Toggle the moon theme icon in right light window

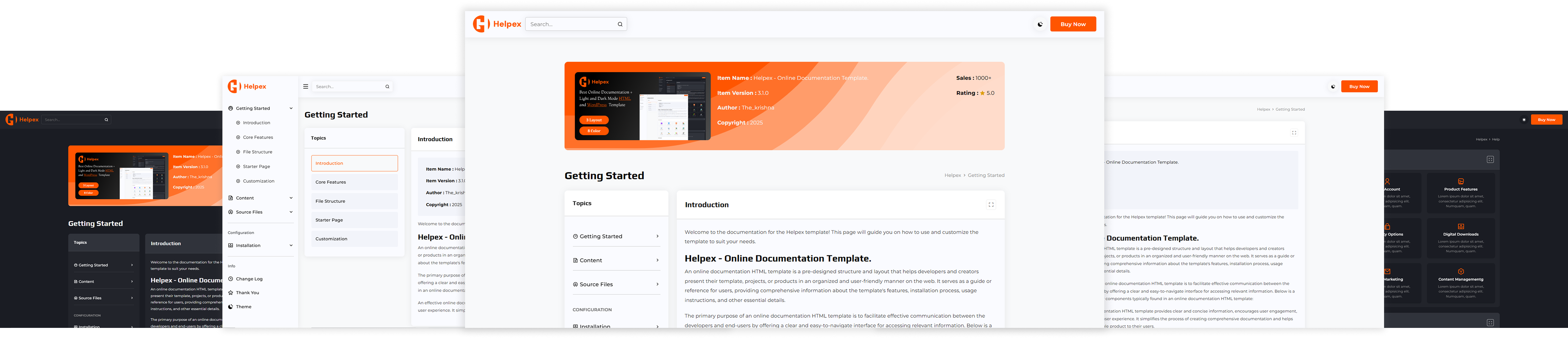(1333, 87)
